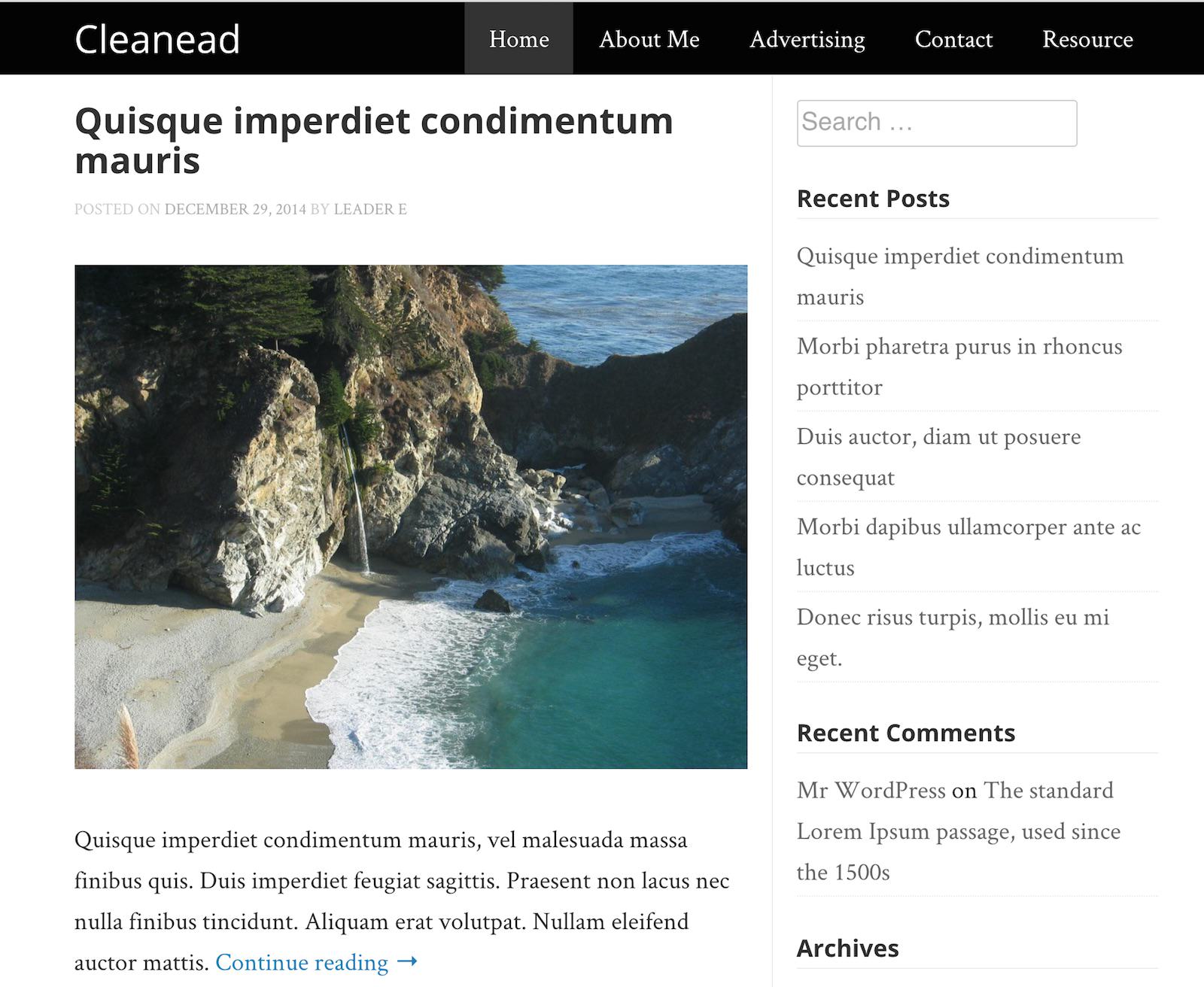Viewport: 1204px width, 987px height.
Task: Click the arrow after Continue reading
Action: 407,962
